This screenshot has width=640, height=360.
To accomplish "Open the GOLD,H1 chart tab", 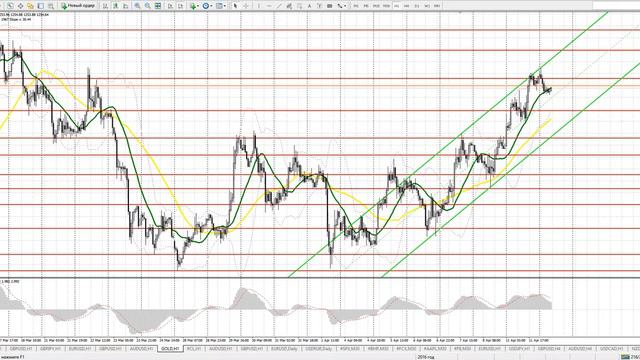I will tap(170, 349).
